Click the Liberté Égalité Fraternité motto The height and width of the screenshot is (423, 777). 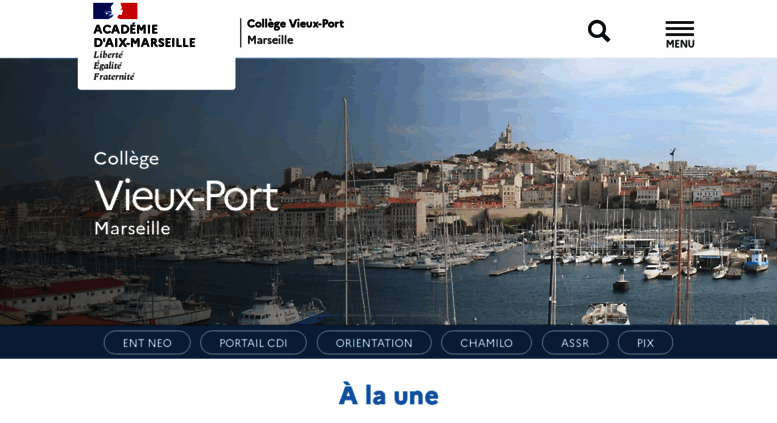point(114,65)
